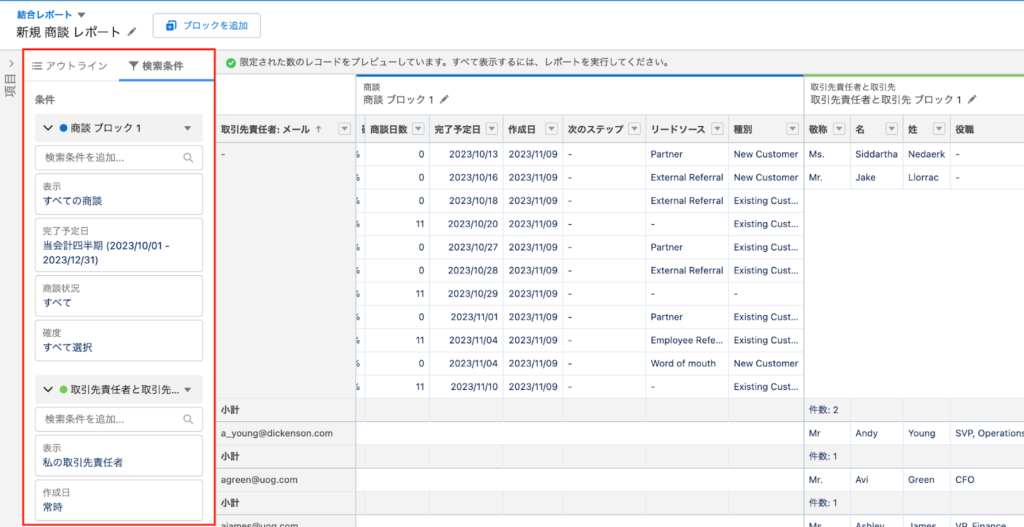Edit the 商談 ブロック 1 block name pencil
This screenshot has height=527, width=1024.
click(x=445, y=99)
